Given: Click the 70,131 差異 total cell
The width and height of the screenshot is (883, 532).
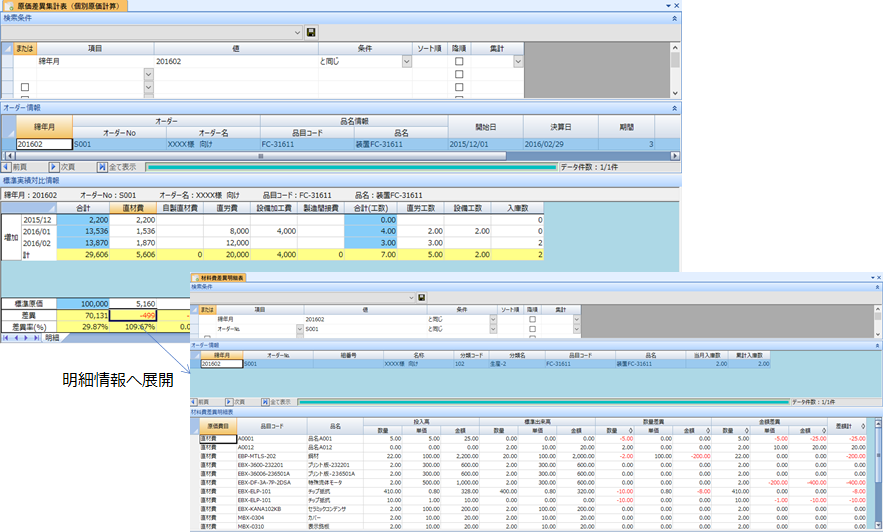Looking at the screenshot, I should pyautogui.click(x=83, y=315).
